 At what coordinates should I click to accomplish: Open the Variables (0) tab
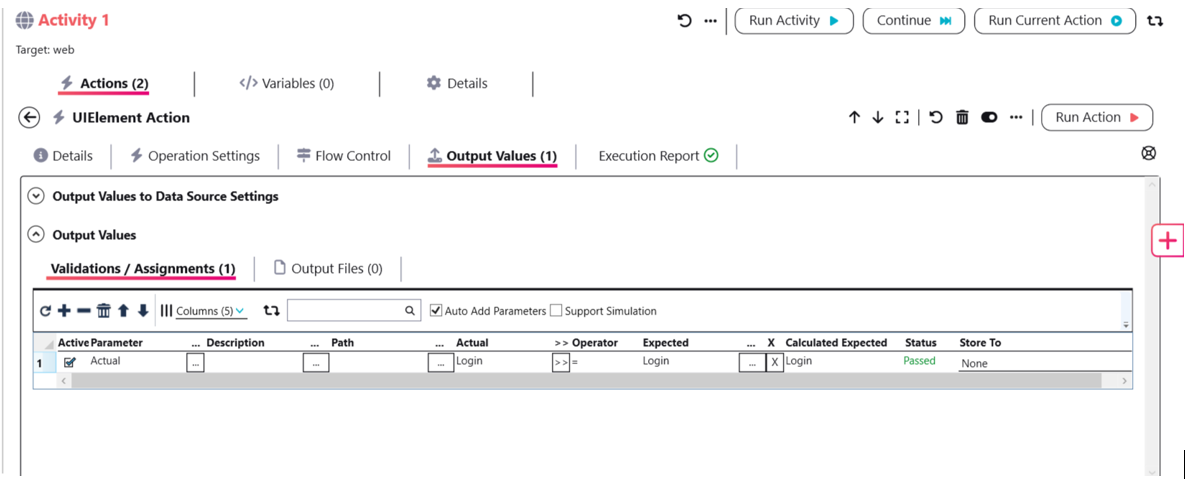coord(286,84)
